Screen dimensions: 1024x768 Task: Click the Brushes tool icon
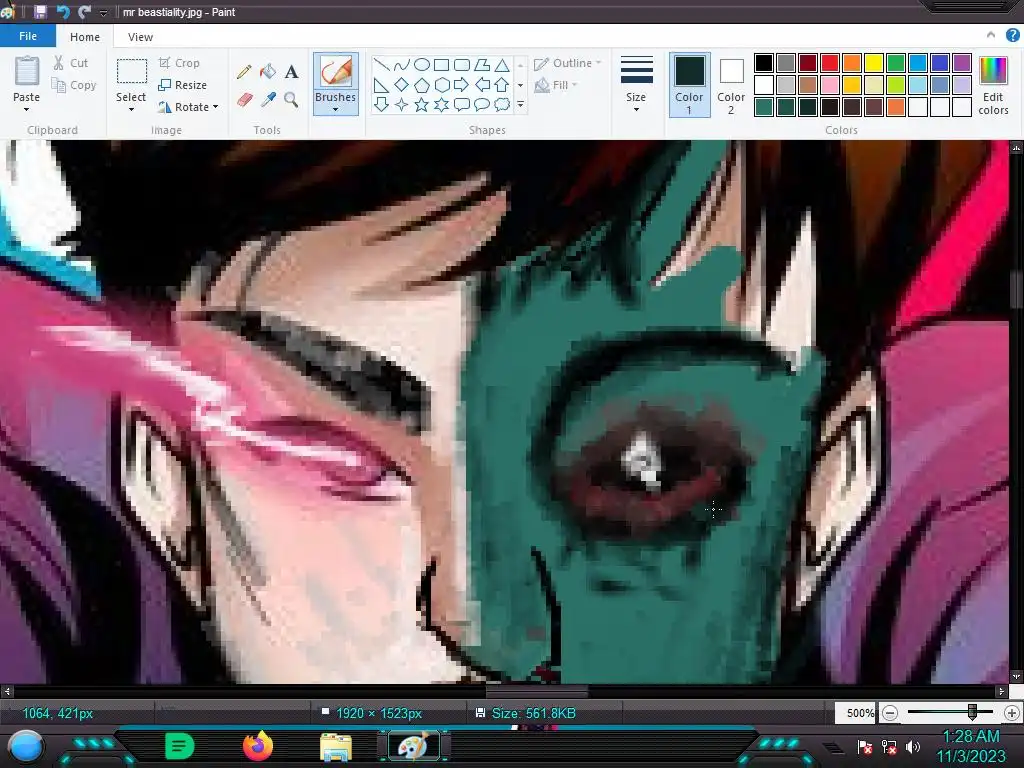coord(336,71)
